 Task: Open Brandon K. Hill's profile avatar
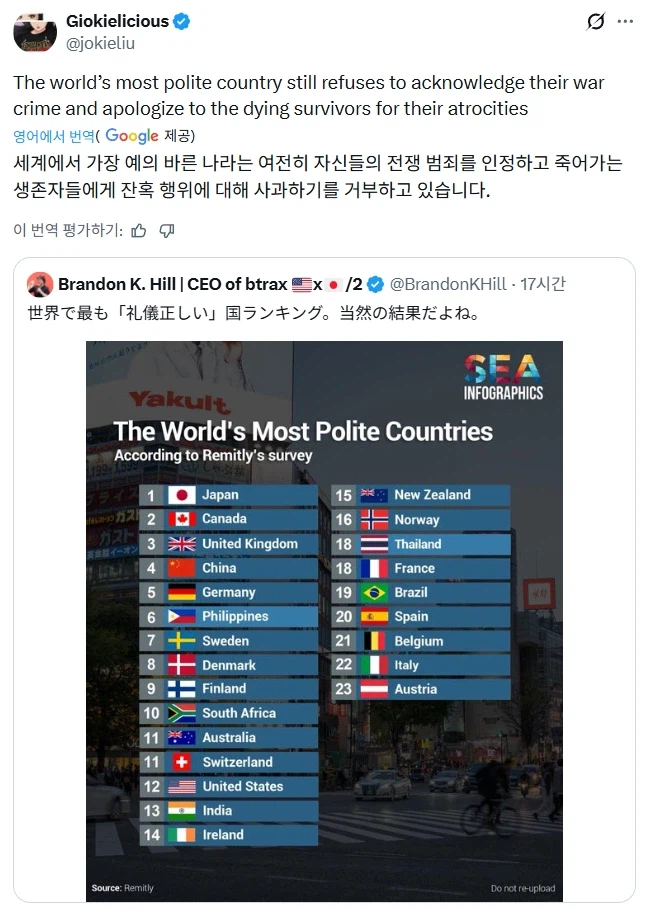40,284
